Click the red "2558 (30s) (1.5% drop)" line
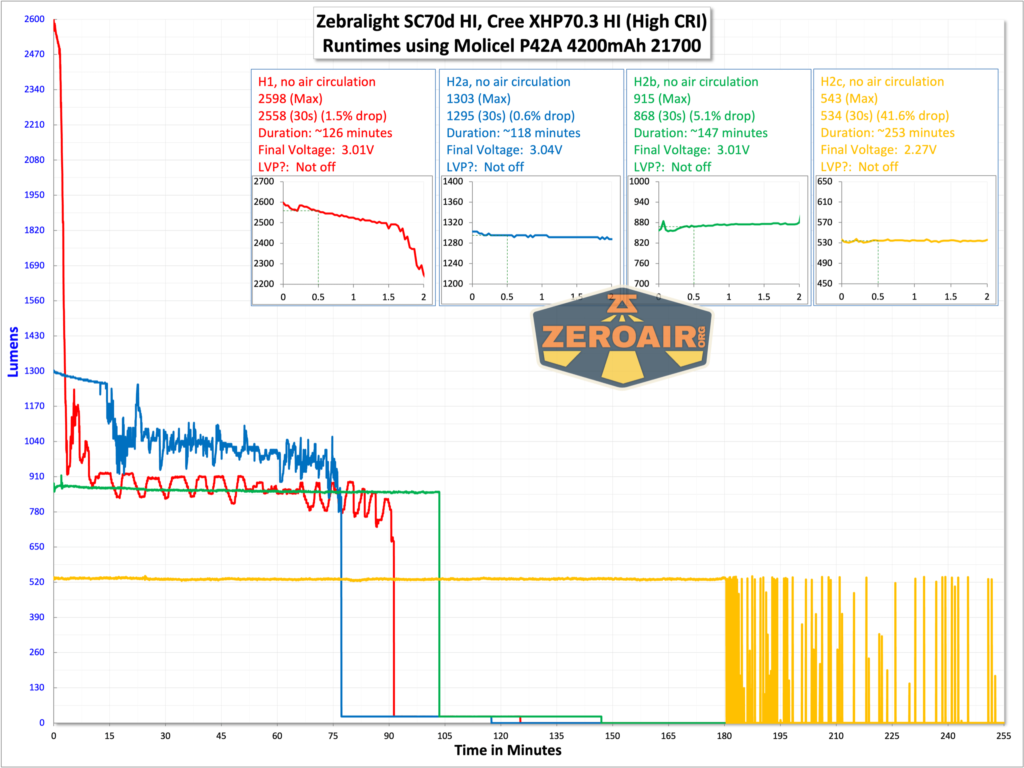The width and height of the screenshot is (1024, 768). point(323,116)
